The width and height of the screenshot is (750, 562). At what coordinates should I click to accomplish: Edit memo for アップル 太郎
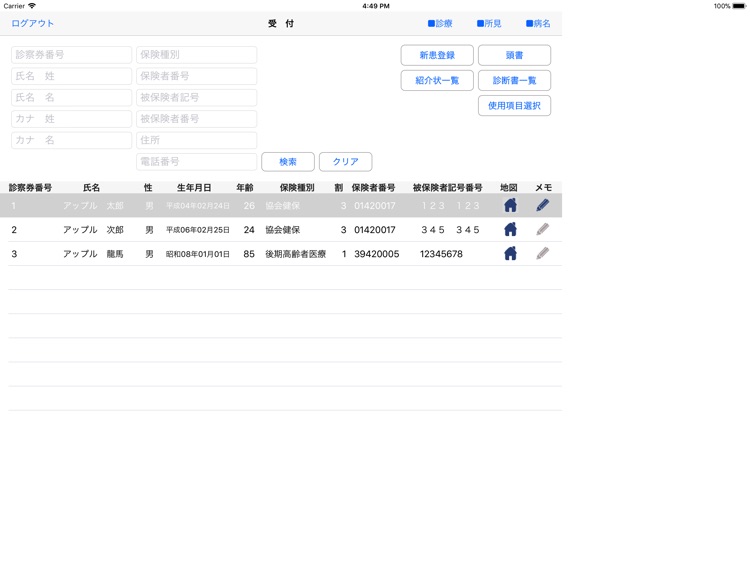pyautogui.click(x=542, y=206)
